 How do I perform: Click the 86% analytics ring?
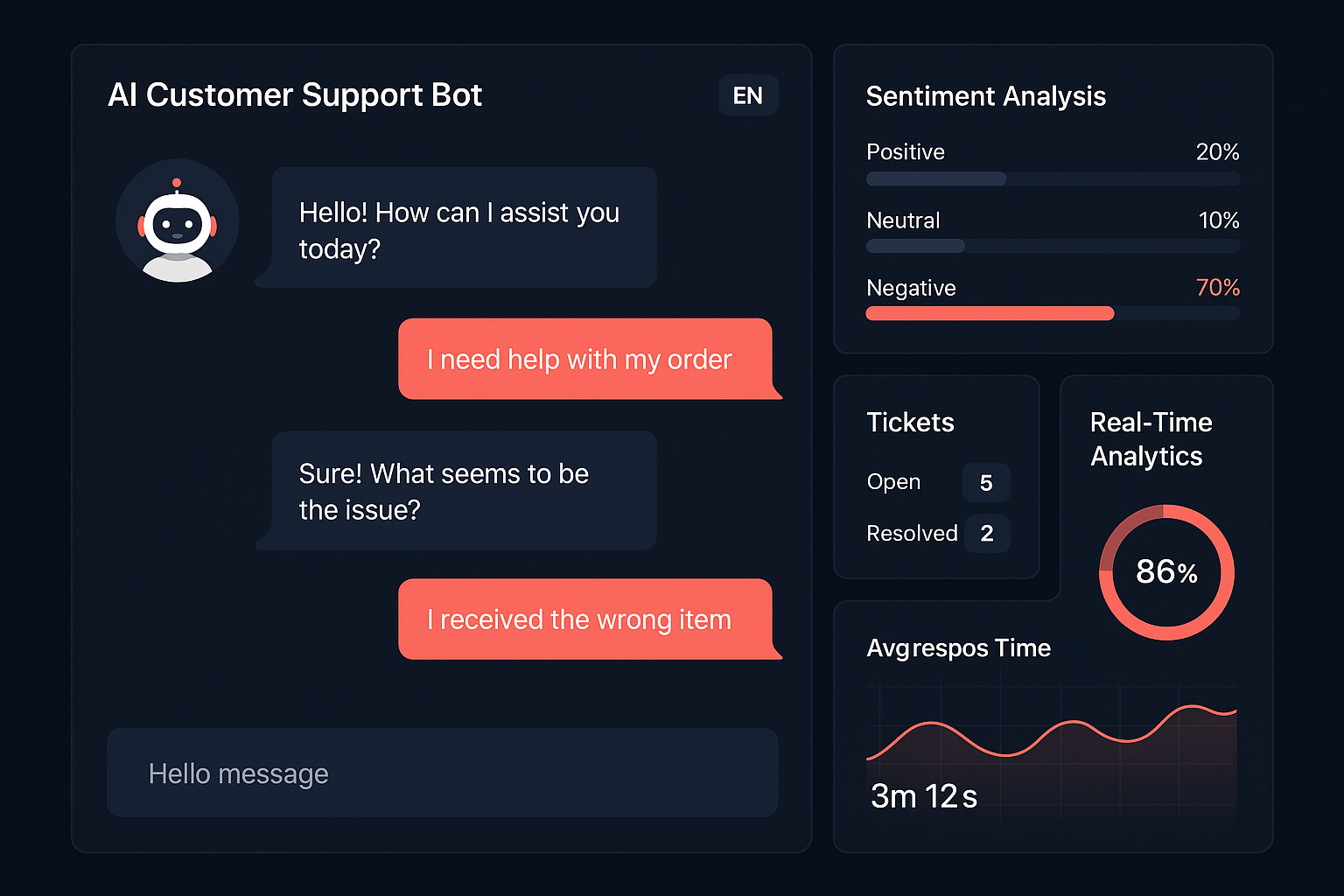1166,572
